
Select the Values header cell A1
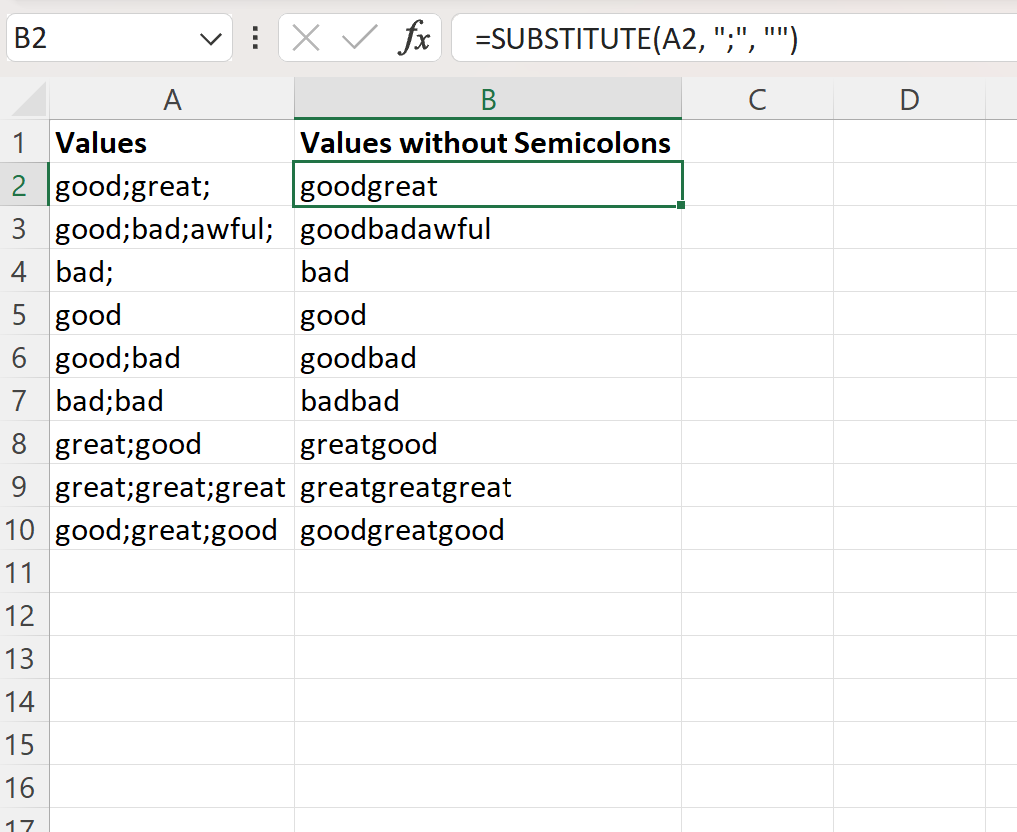pos(172,143)
